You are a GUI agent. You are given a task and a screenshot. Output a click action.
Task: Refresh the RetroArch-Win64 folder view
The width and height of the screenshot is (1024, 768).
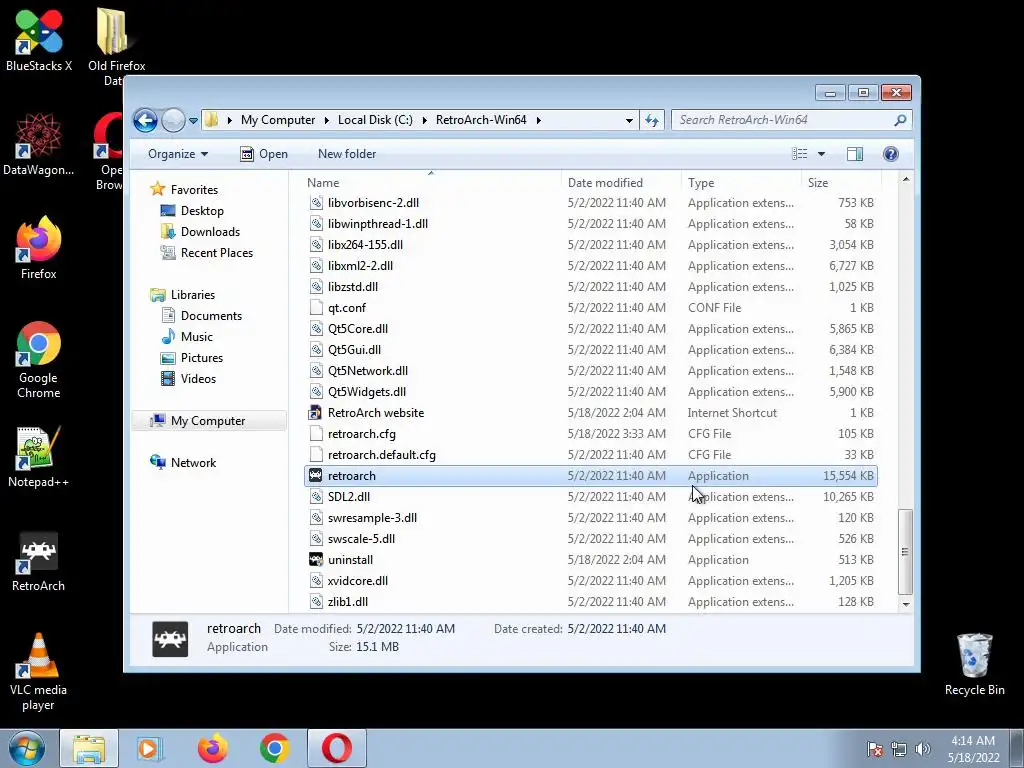[x=652, y=120]
